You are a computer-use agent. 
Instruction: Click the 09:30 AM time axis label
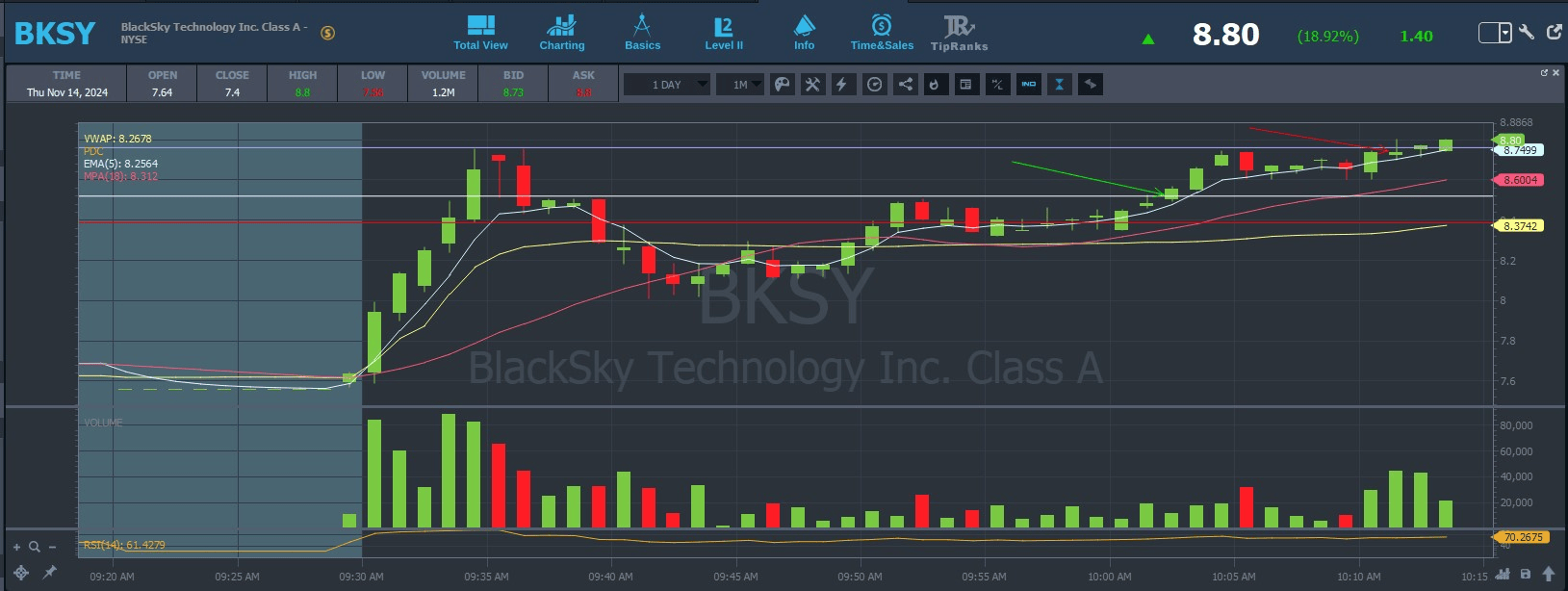pyautogui.click(x=361, y=577)
